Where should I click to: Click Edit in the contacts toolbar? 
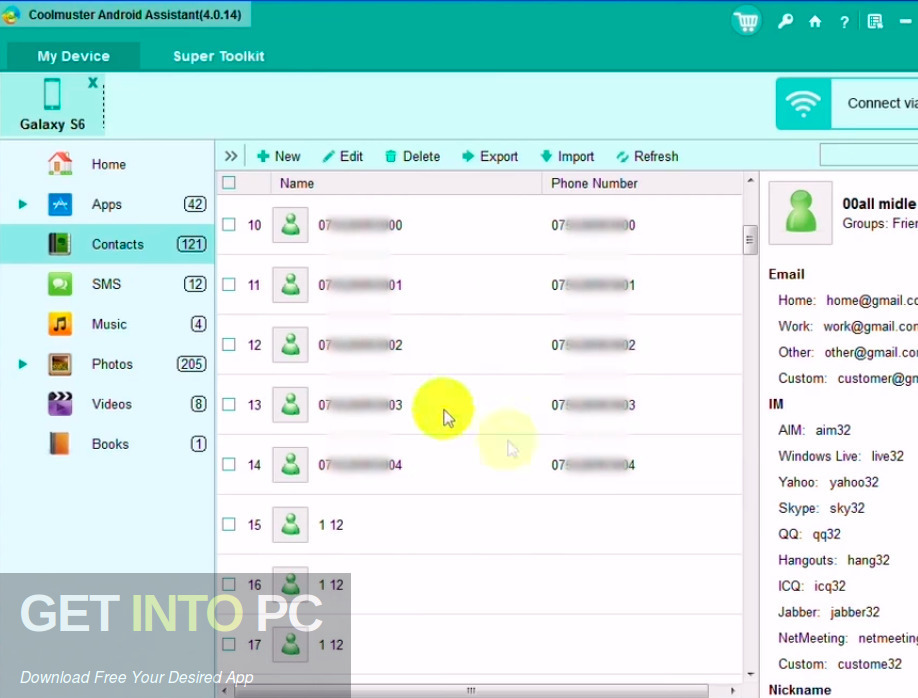(x=343, y=156)
